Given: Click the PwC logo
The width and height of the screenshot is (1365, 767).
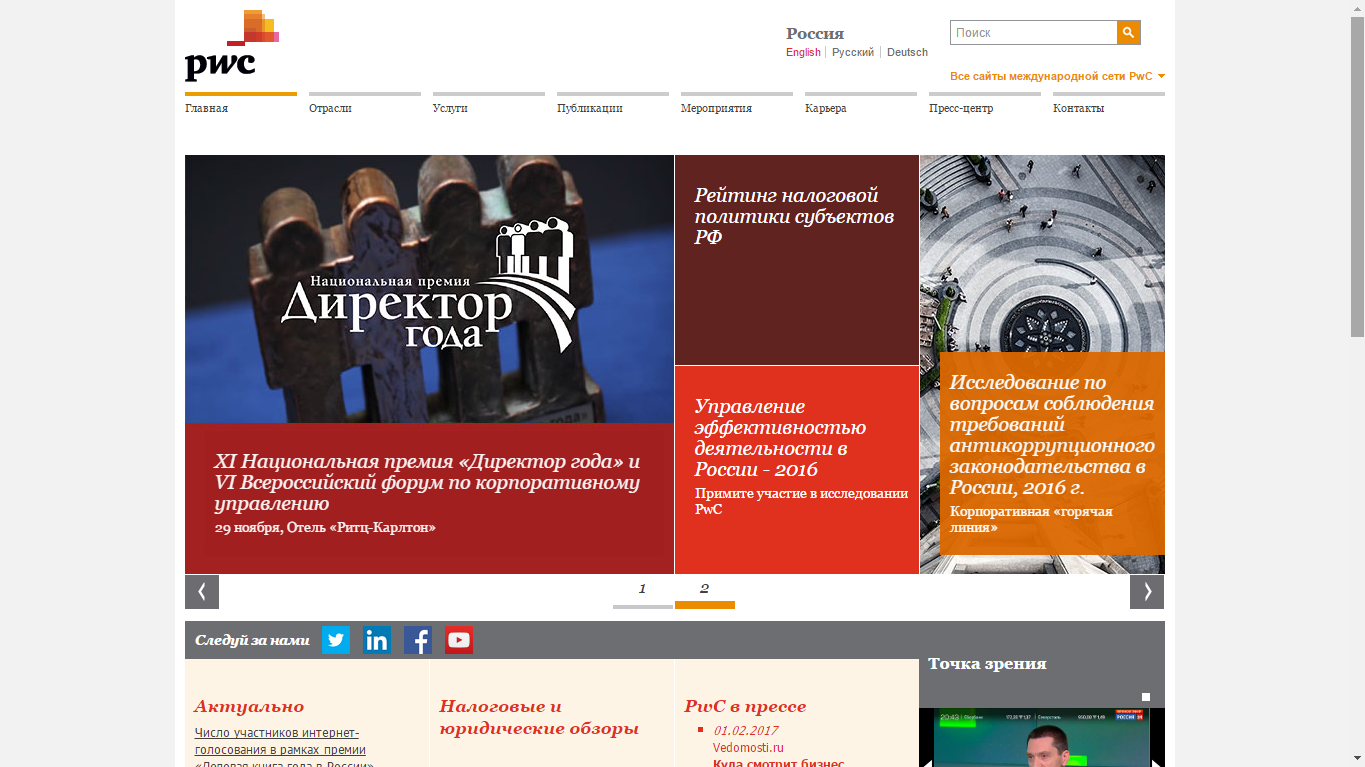Looking at the screenshot, I should [231, 46].
